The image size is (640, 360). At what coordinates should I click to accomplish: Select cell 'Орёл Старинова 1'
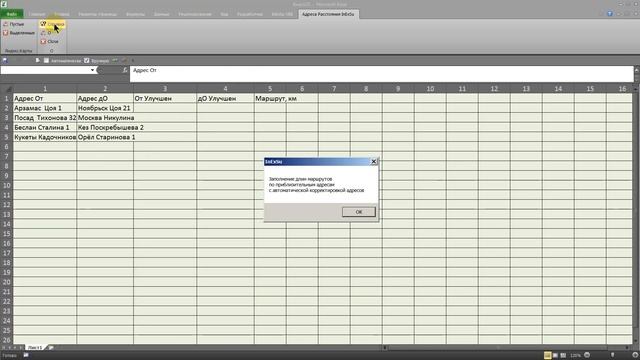pos(106,137)
